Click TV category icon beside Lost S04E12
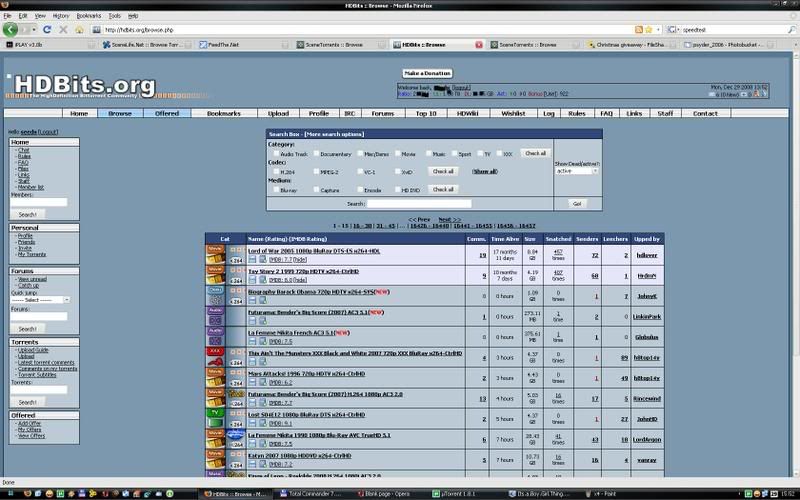800x500 pixels. click(x=215, y=418)
